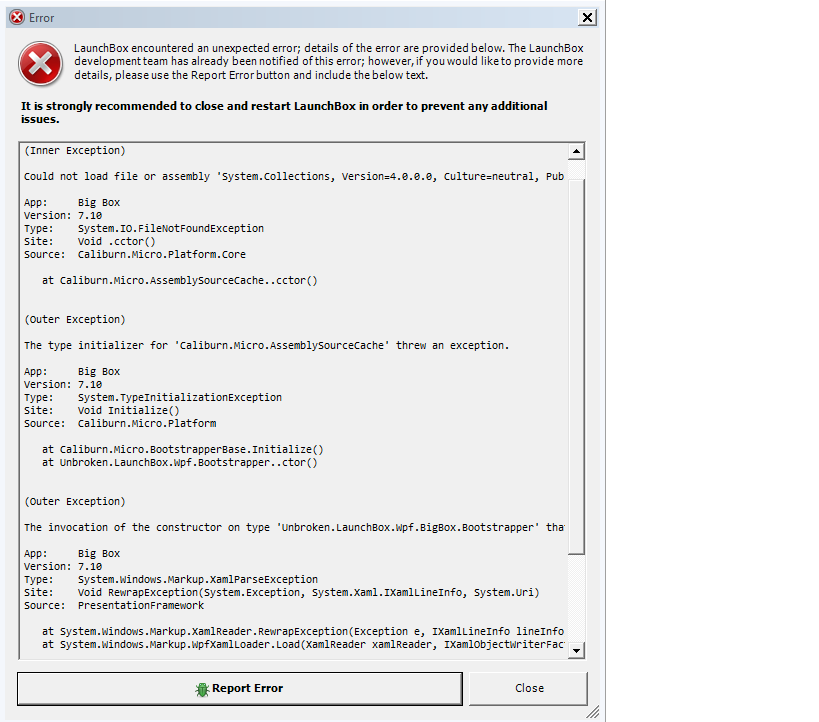Click the Report Error button
The height and width of the screenshot is (722, 819).
click(x=240, y=689)
